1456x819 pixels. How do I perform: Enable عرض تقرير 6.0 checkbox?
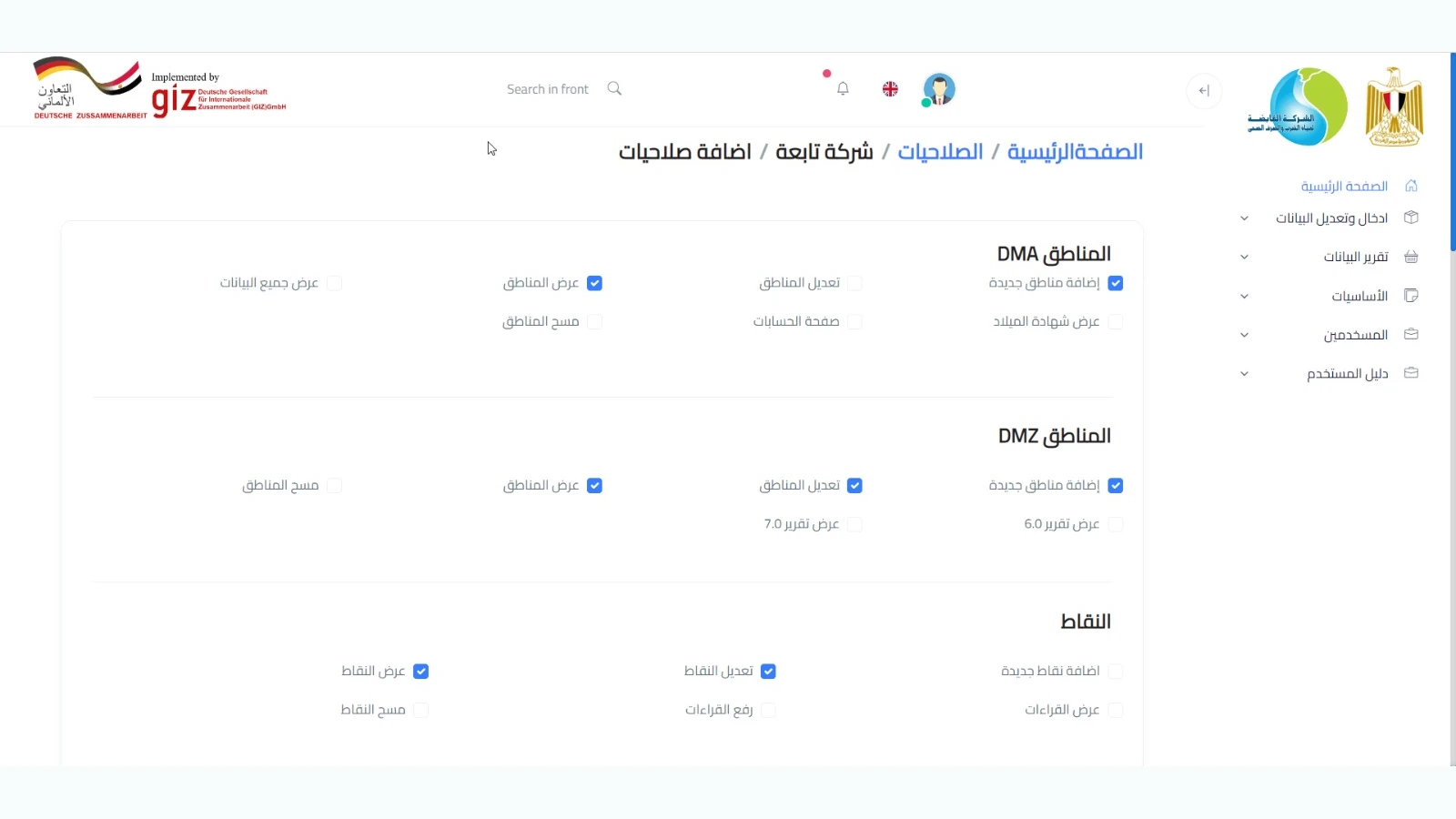click(1116, 524)
